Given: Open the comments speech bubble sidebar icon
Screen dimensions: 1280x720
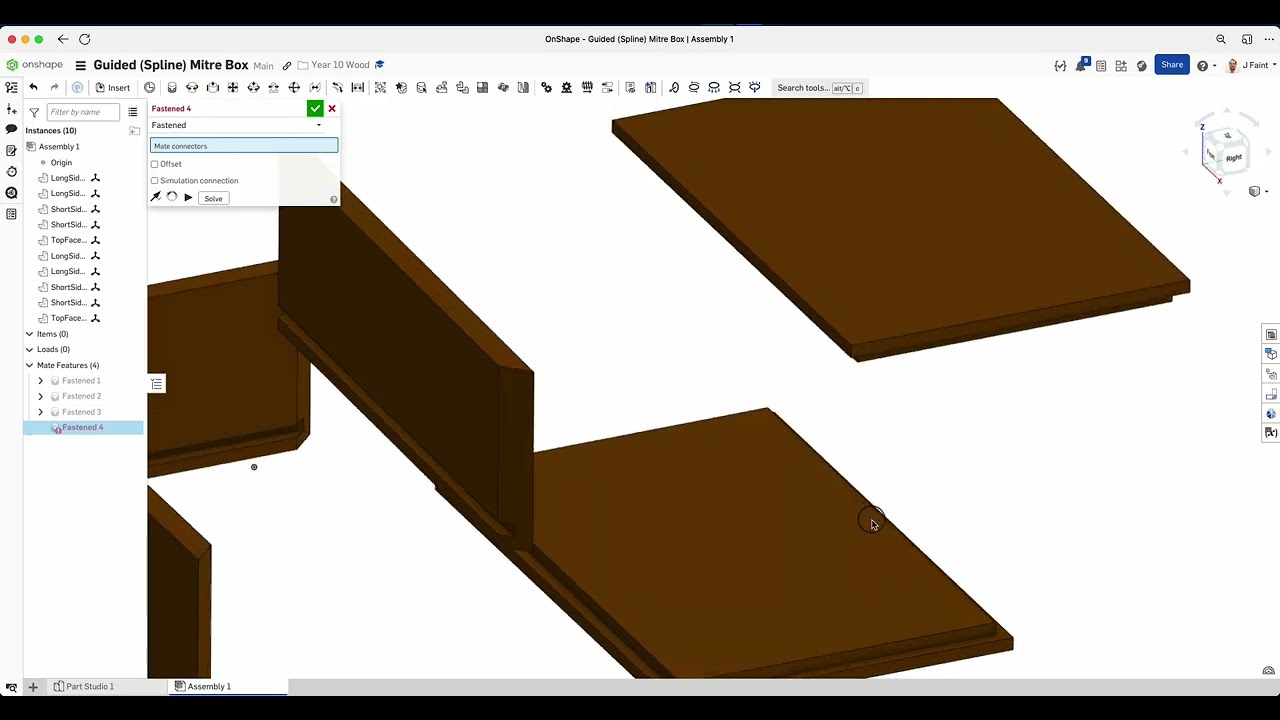Looking at the screenshot, I should tap(11, 130).
